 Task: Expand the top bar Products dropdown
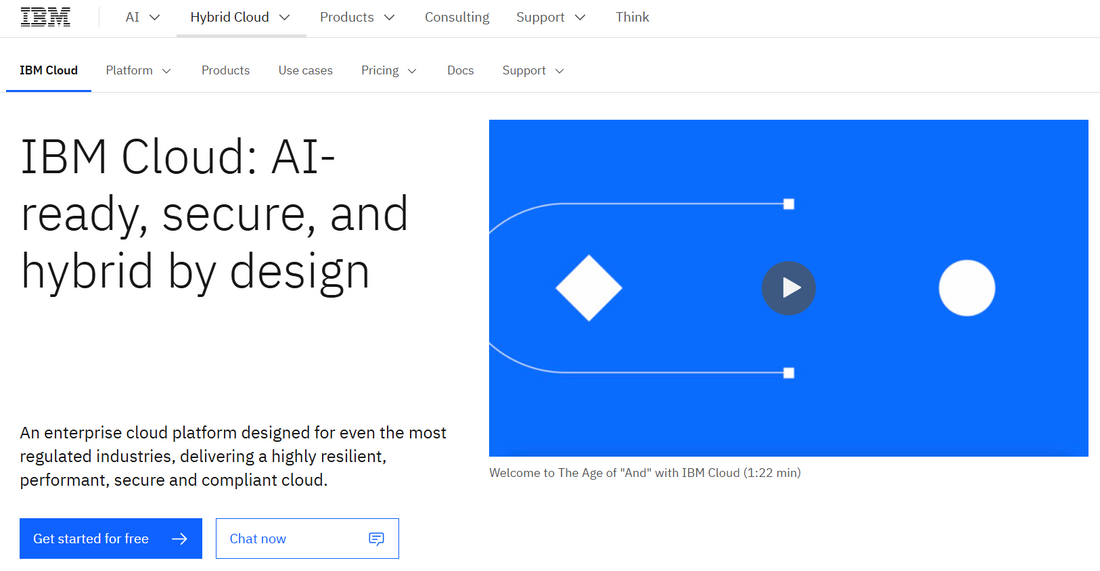(x=357, y=17)
